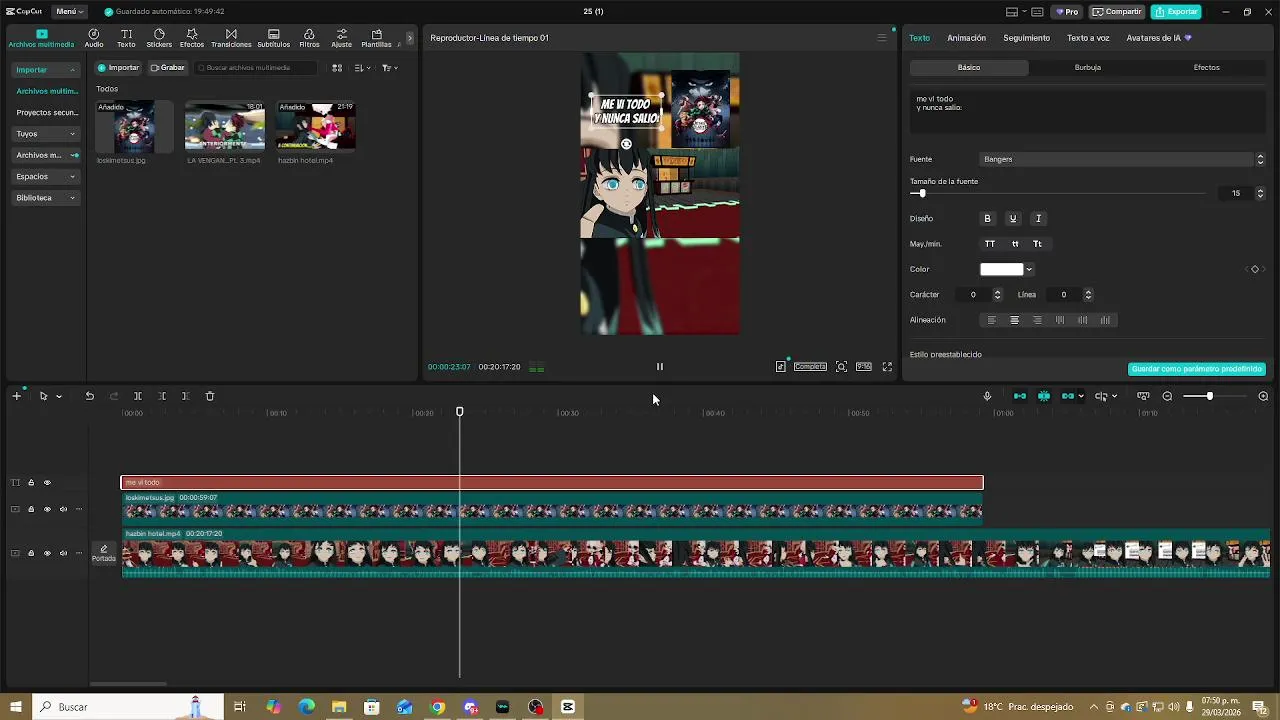
Task: Open the Efectos tab
Action: [192, 38]
